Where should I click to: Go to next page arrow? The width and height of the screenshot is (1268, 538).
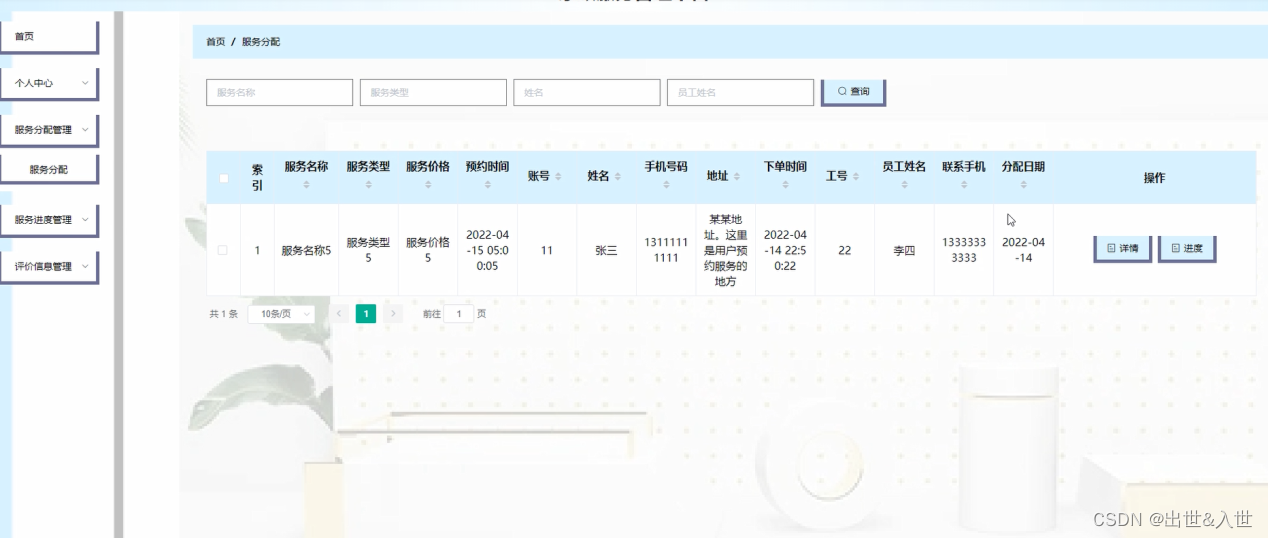(393, 314)
